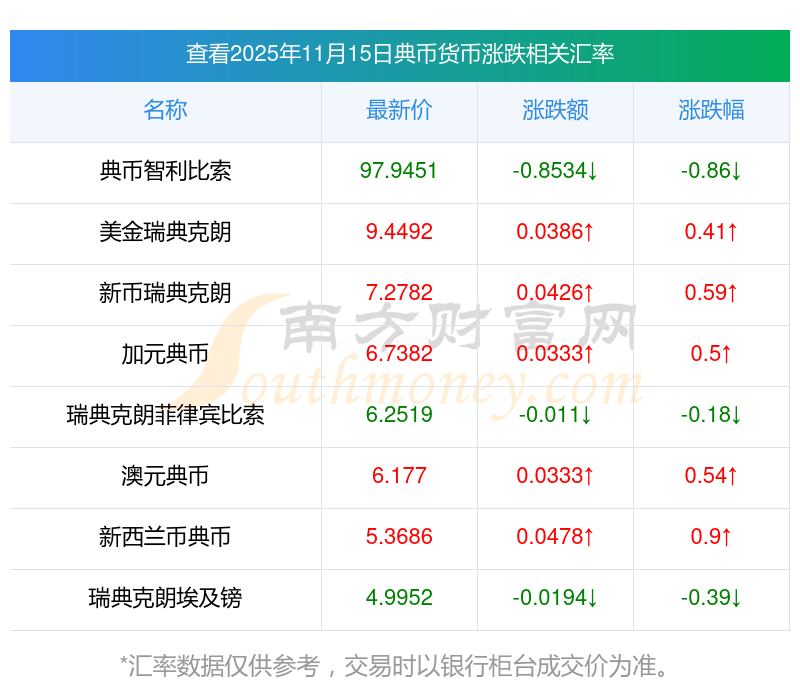Click the price 6.177

pos(399,476)
